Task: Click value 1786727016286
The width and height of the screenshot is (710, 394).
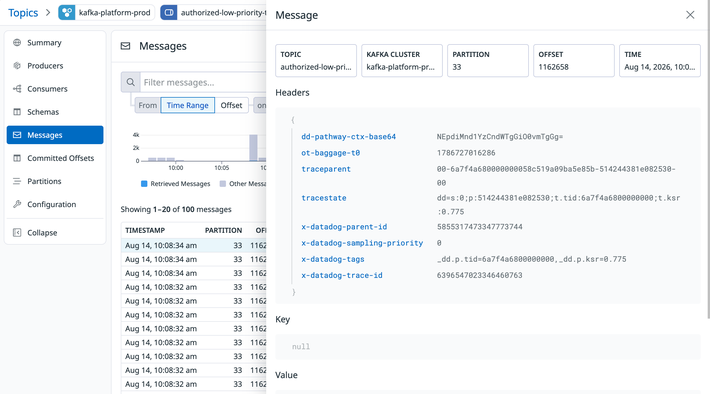Action: [466, 153]
